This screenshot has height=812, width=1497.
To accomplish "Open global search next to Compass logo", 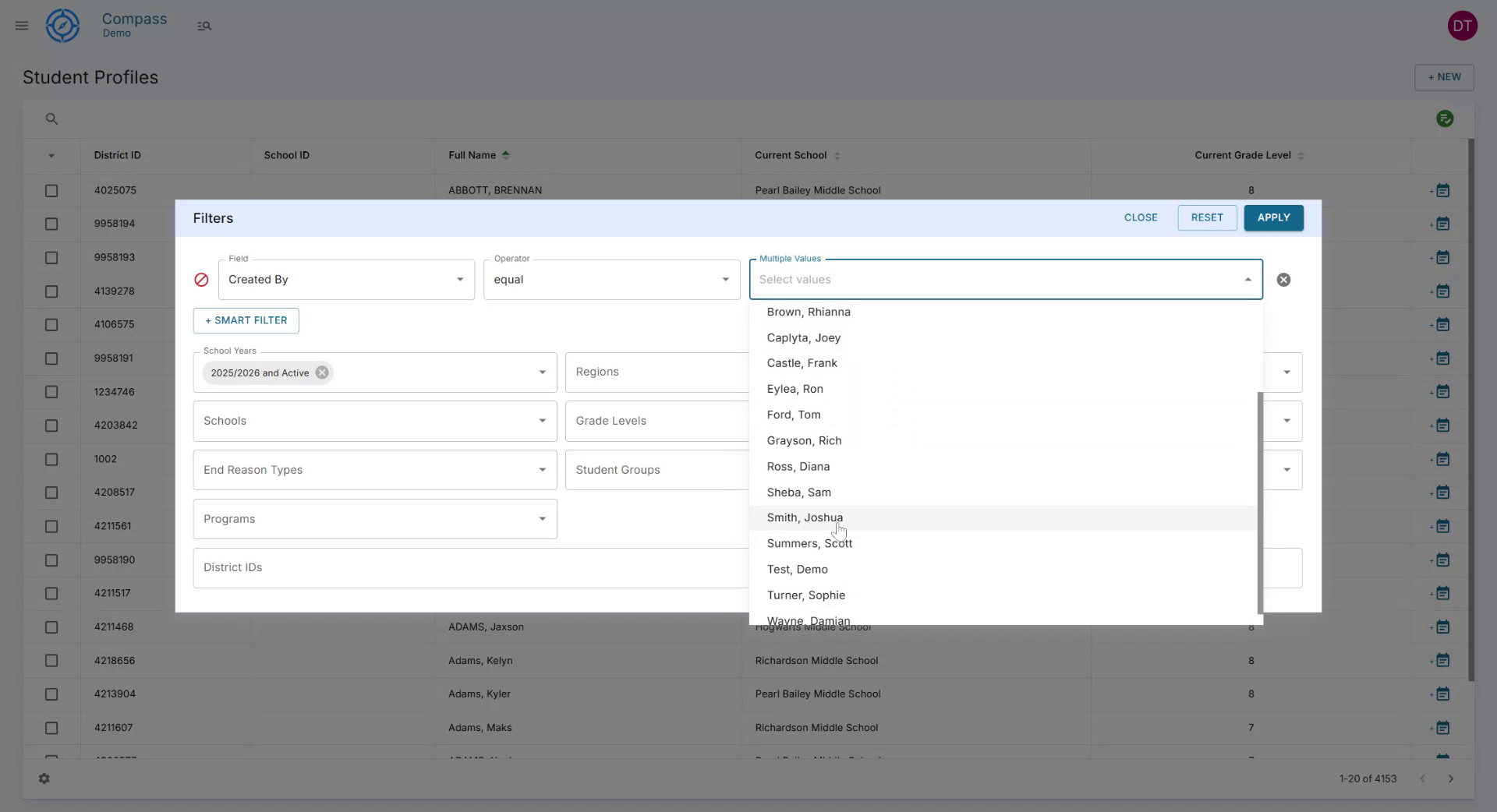I will 204,25.
